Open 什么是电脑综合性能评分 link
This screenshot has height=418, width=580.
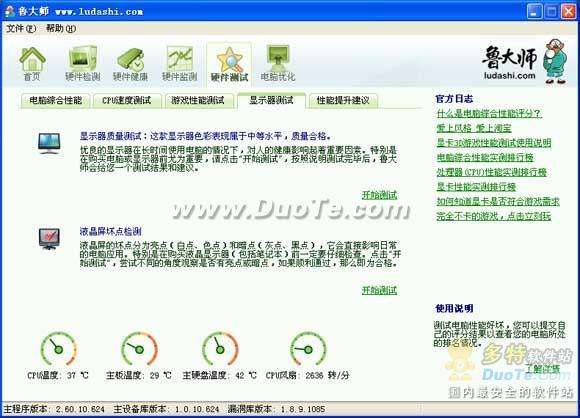coord(489,114)
